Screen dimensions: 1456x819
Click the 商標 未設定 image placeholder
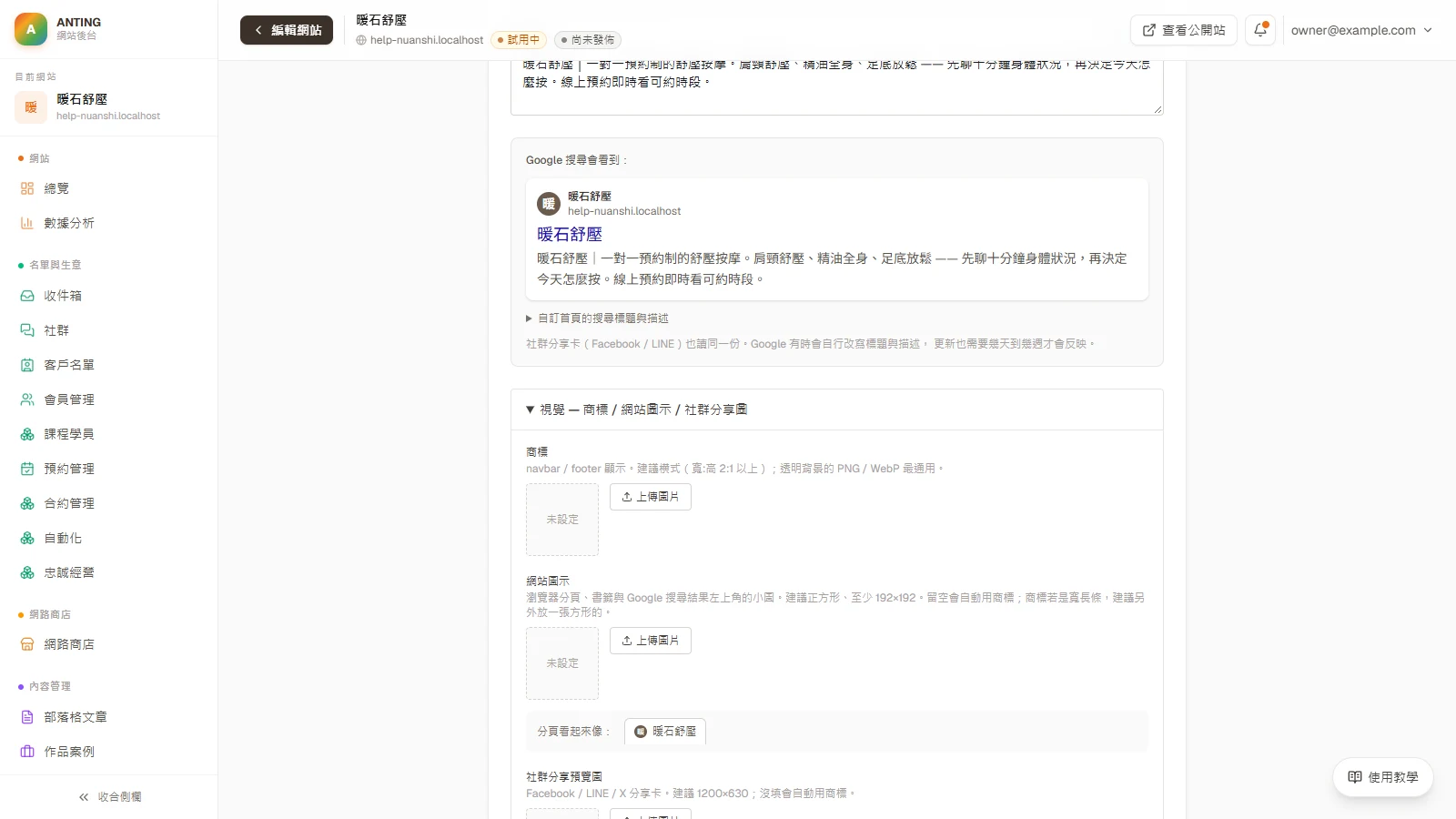tap(562, 520)
